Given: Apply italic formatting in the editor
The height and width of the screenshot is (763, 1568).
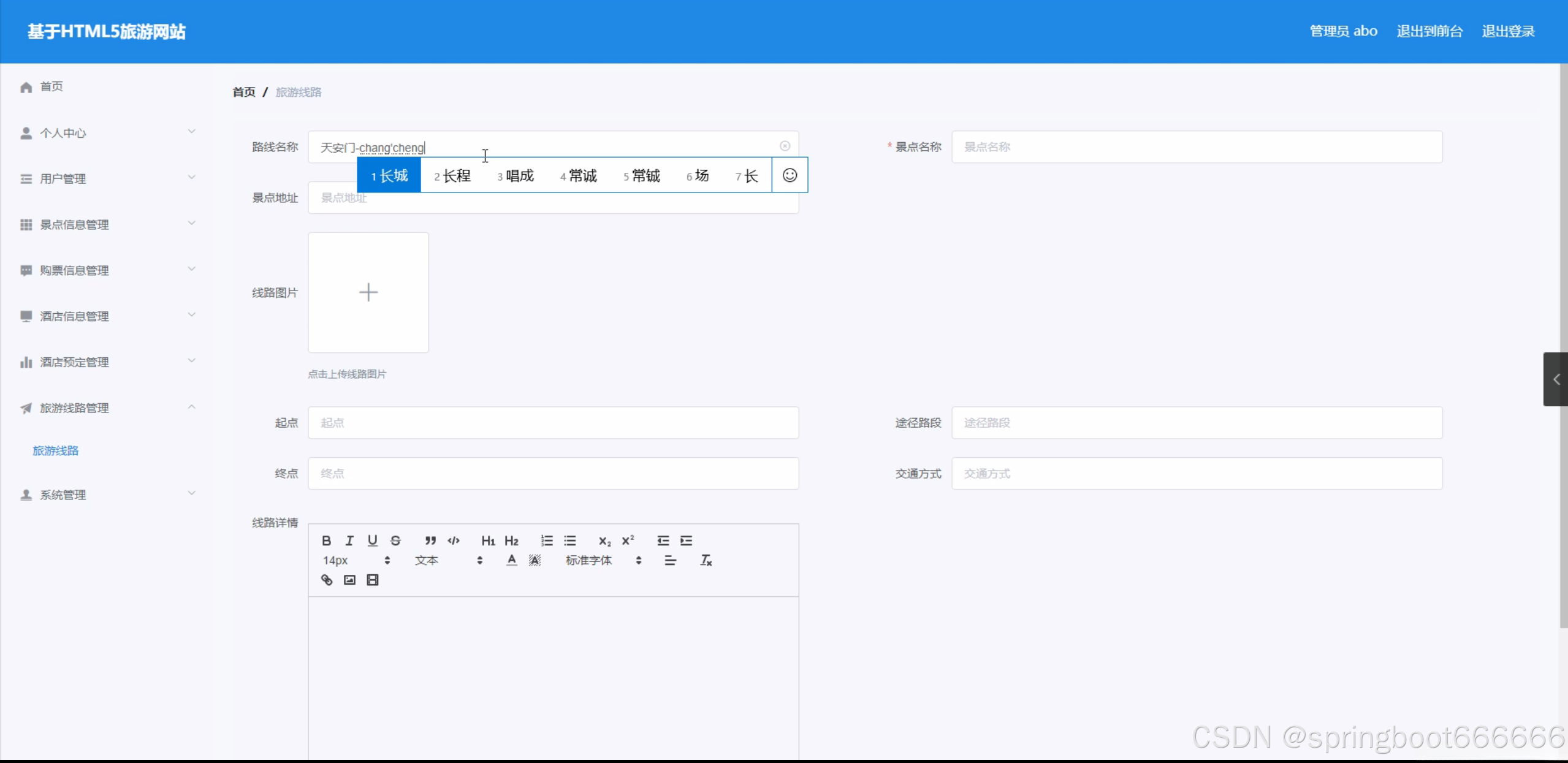Looking at the screenshot, I should (349, 541).
